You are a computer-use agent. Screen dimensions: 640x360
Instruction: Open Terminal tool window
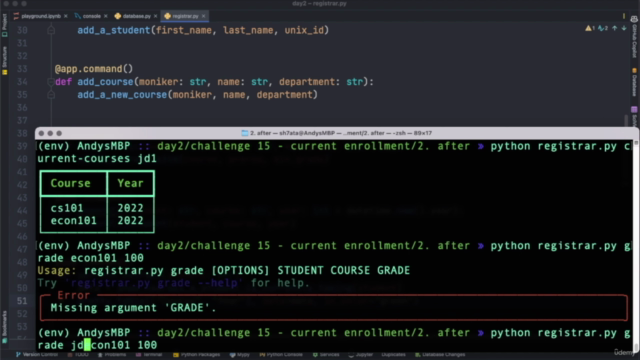point(149,355)
